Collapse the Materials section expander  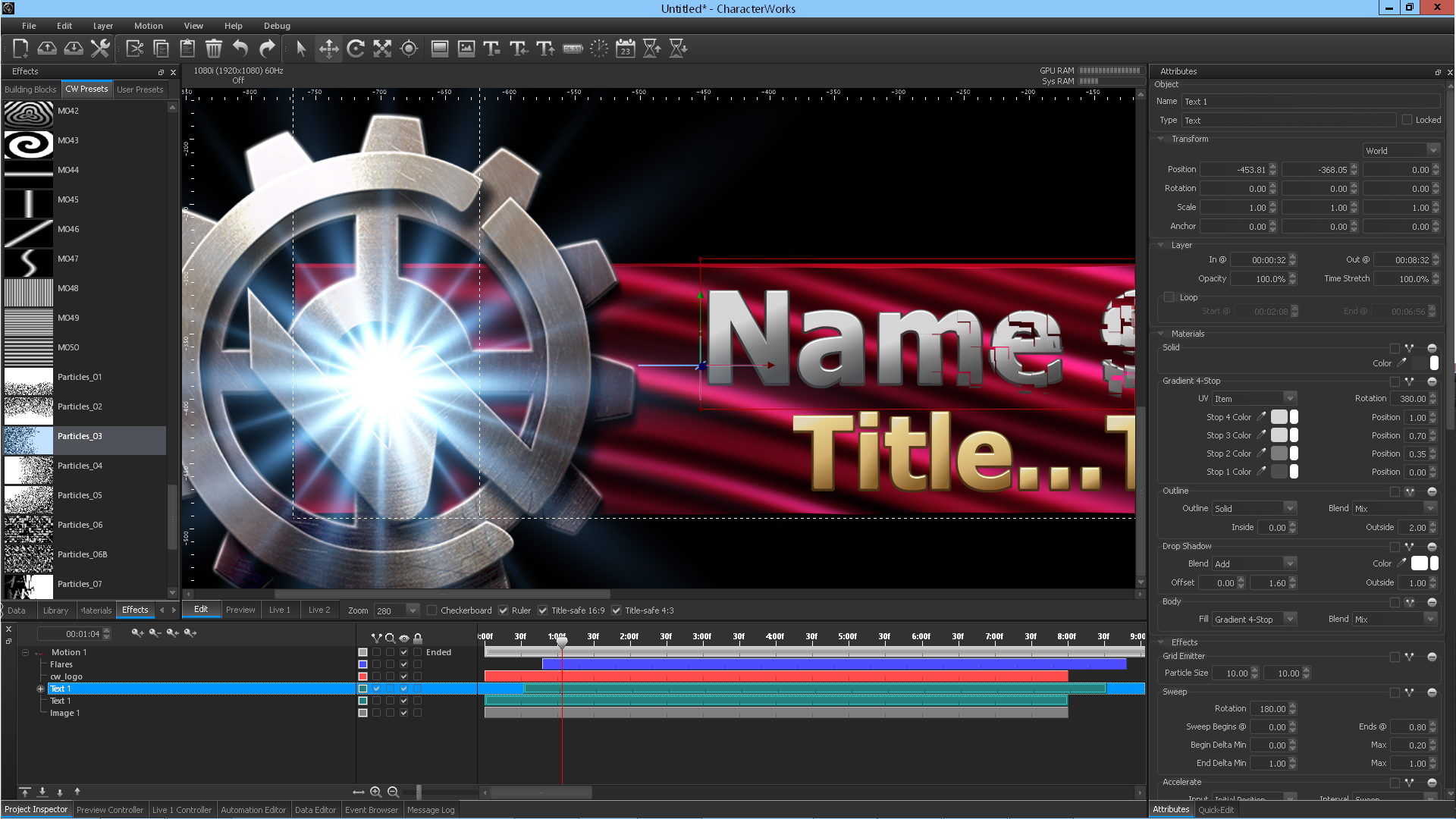(x=1161, y=334)
